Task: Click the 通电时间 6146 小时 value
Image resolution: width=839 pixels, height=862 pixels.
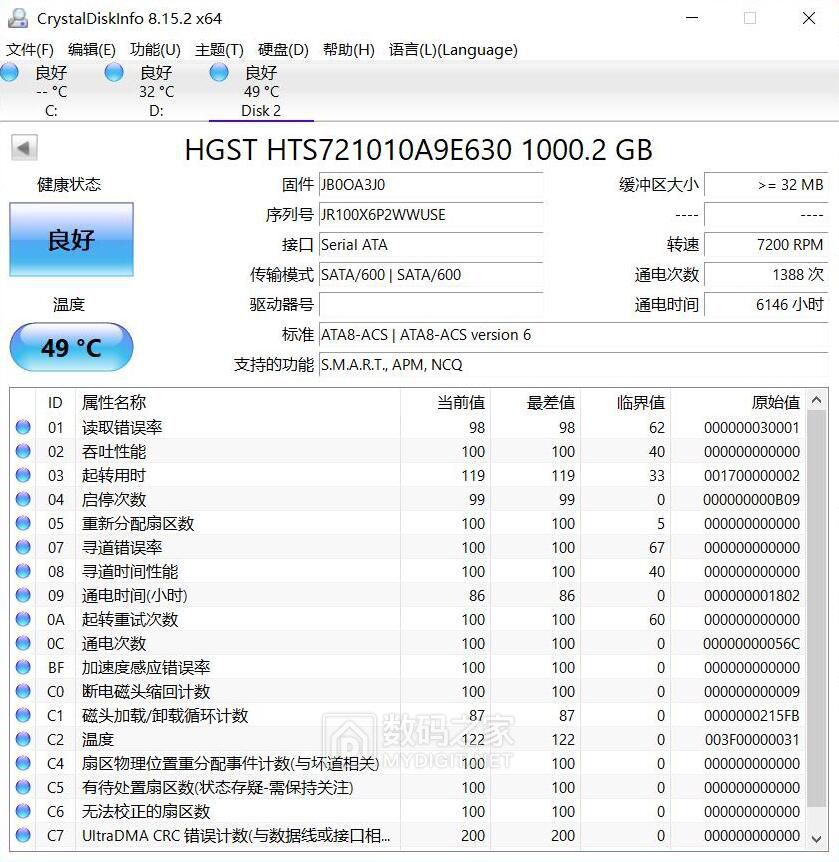Action: (x=766, y=305)
